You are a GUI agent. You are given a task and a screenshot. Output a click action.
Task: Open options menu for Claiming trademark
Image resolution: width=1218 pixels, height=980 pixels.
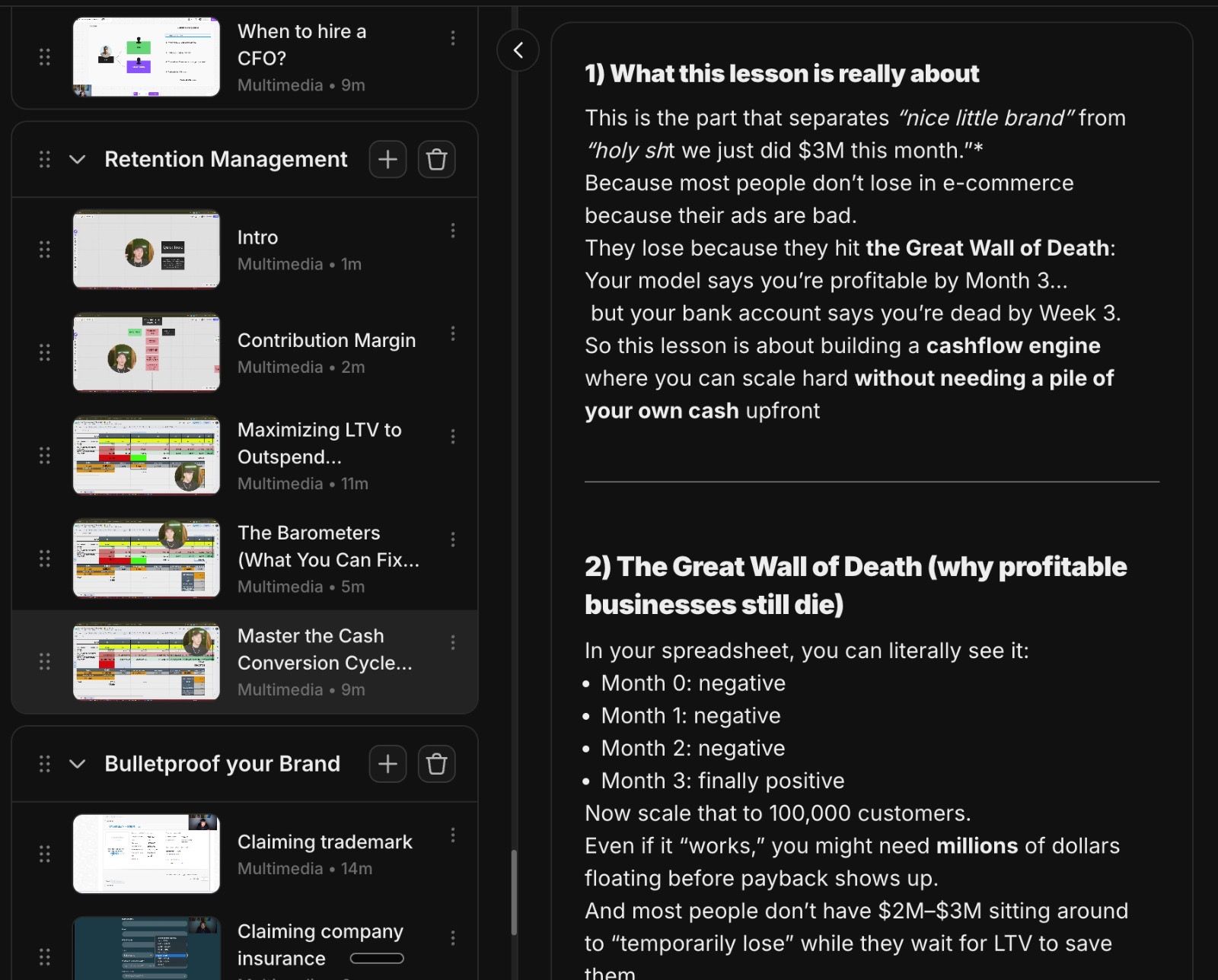(x=453, y=835)
